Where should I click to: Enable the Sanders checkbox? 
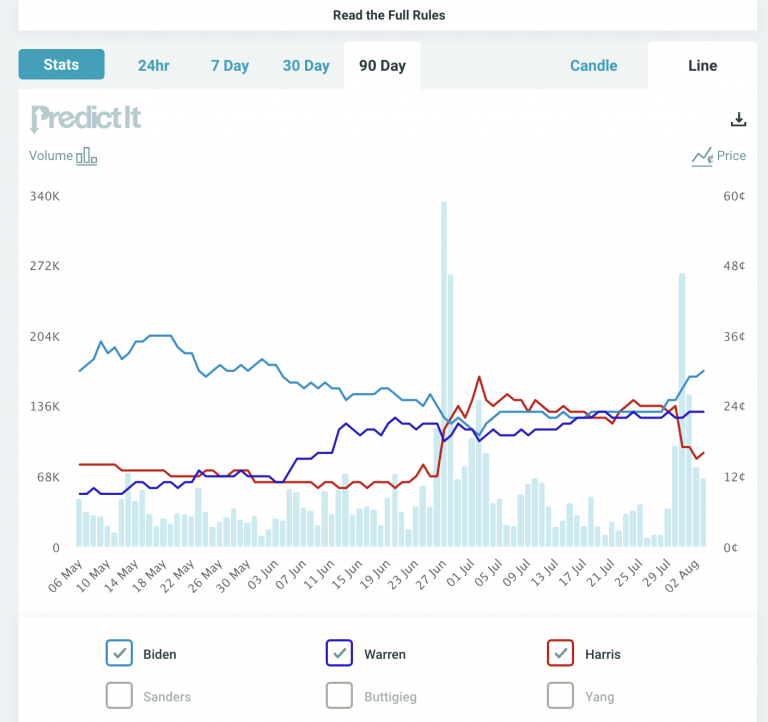click(119, 696)
